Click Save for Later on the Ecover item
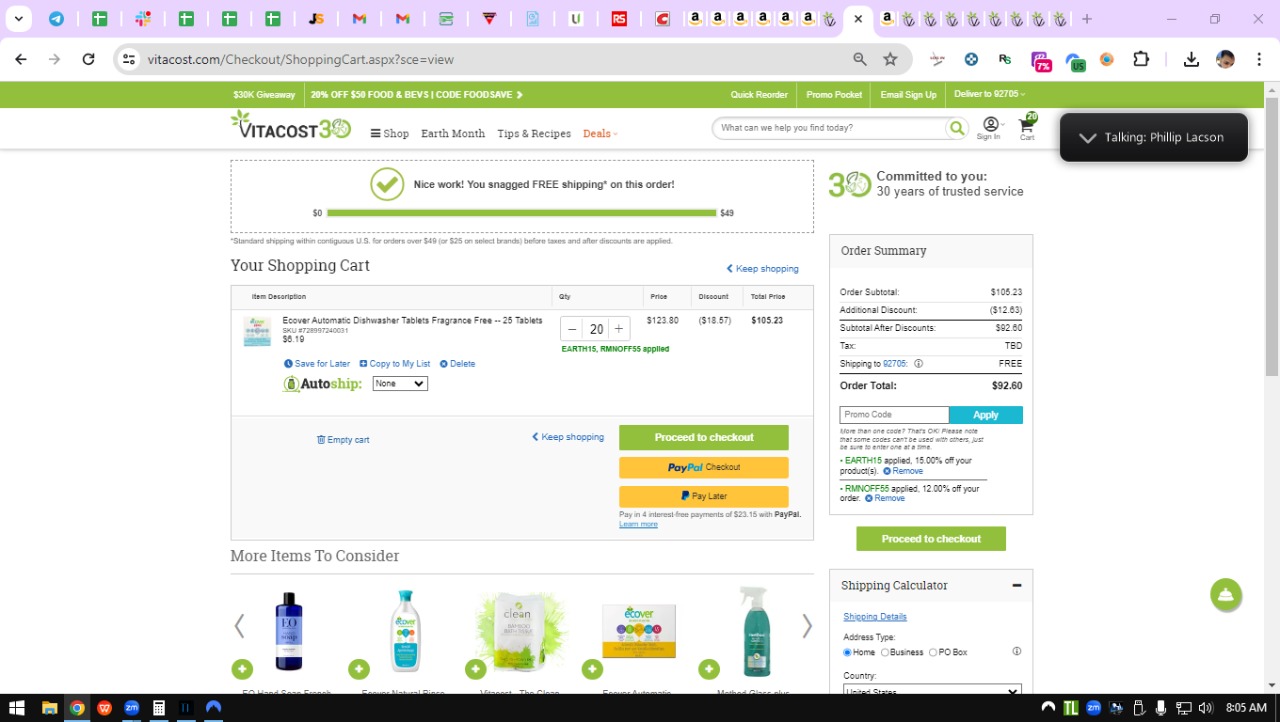This screenshot has width=1280, height=722. [x=317, y=364]
